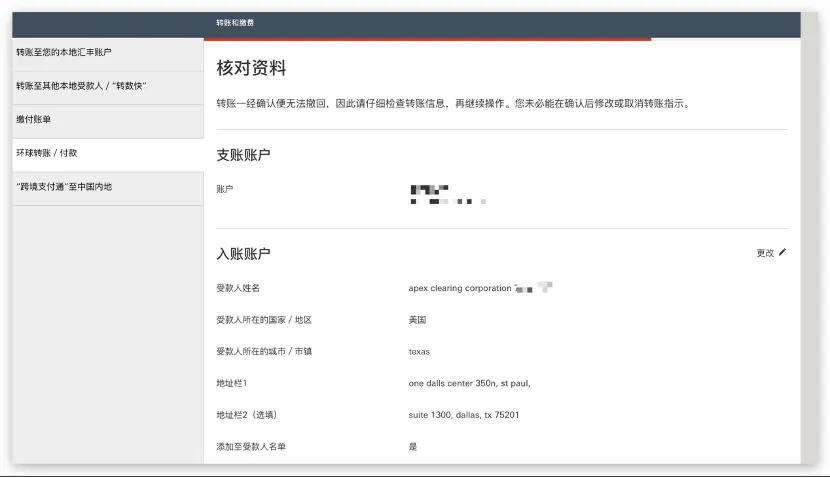830x478 pixels.
Task: Click the 入账账户 section heading
Action: coord(243,254)
